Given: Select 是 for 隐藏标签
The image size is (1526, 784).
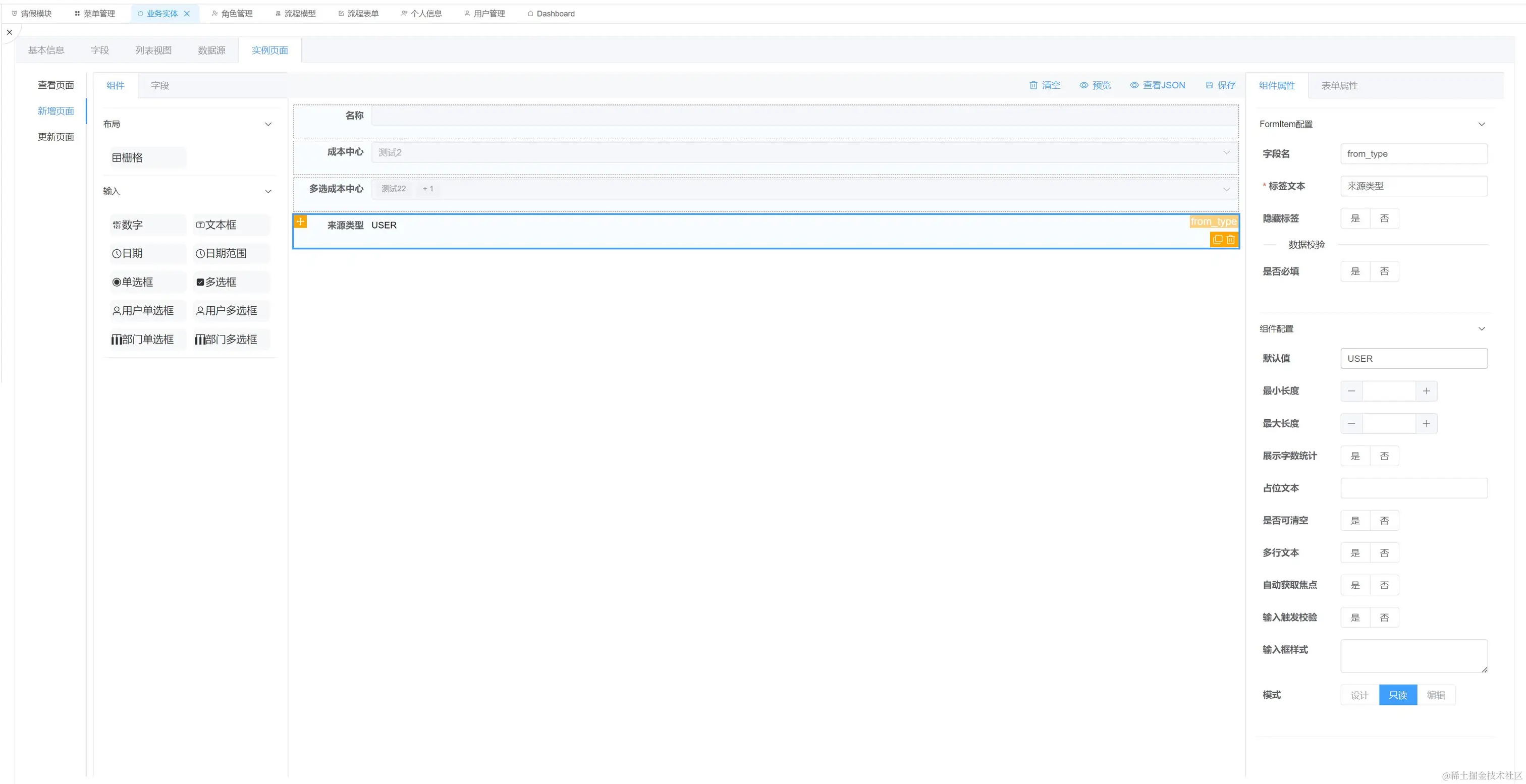Looking at the screenshot, I should tap(1355, 218).
